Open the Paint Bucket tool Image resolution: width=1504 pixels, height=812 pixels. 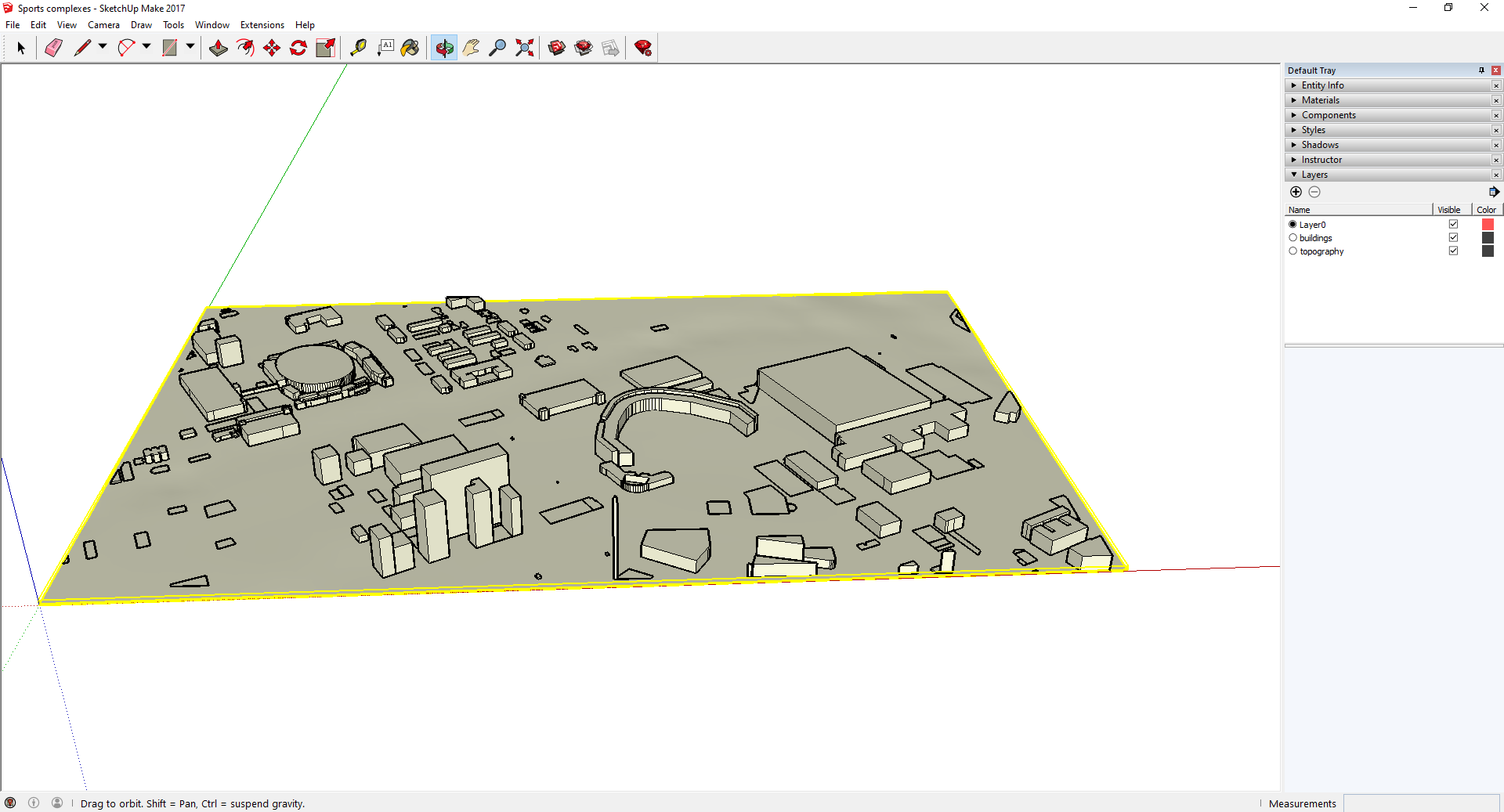tap(410, 48)
